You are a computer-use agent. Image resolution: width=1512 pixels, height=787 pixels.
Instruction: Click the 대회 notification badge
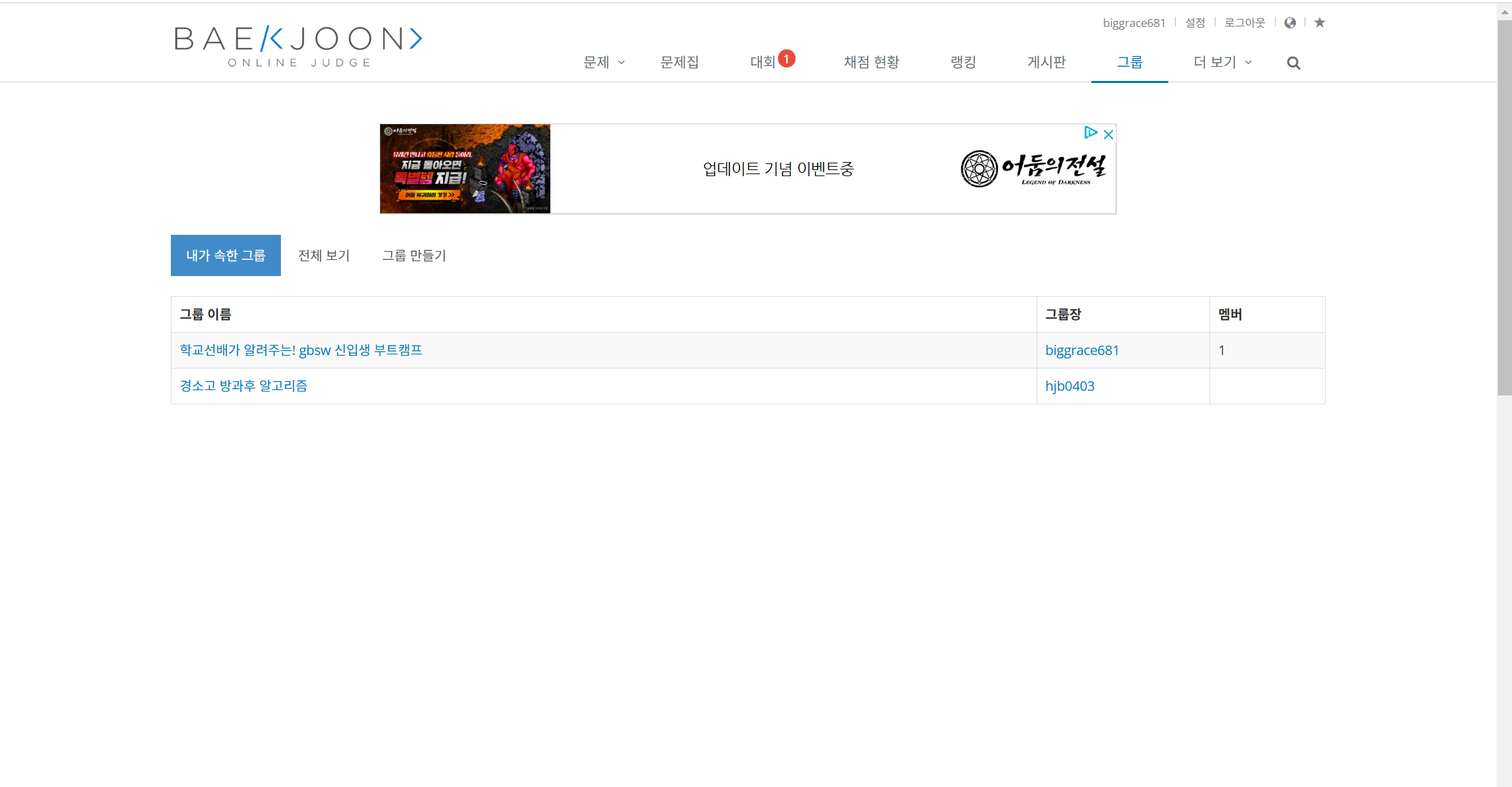pyautogui.click(x=787, y=58)
